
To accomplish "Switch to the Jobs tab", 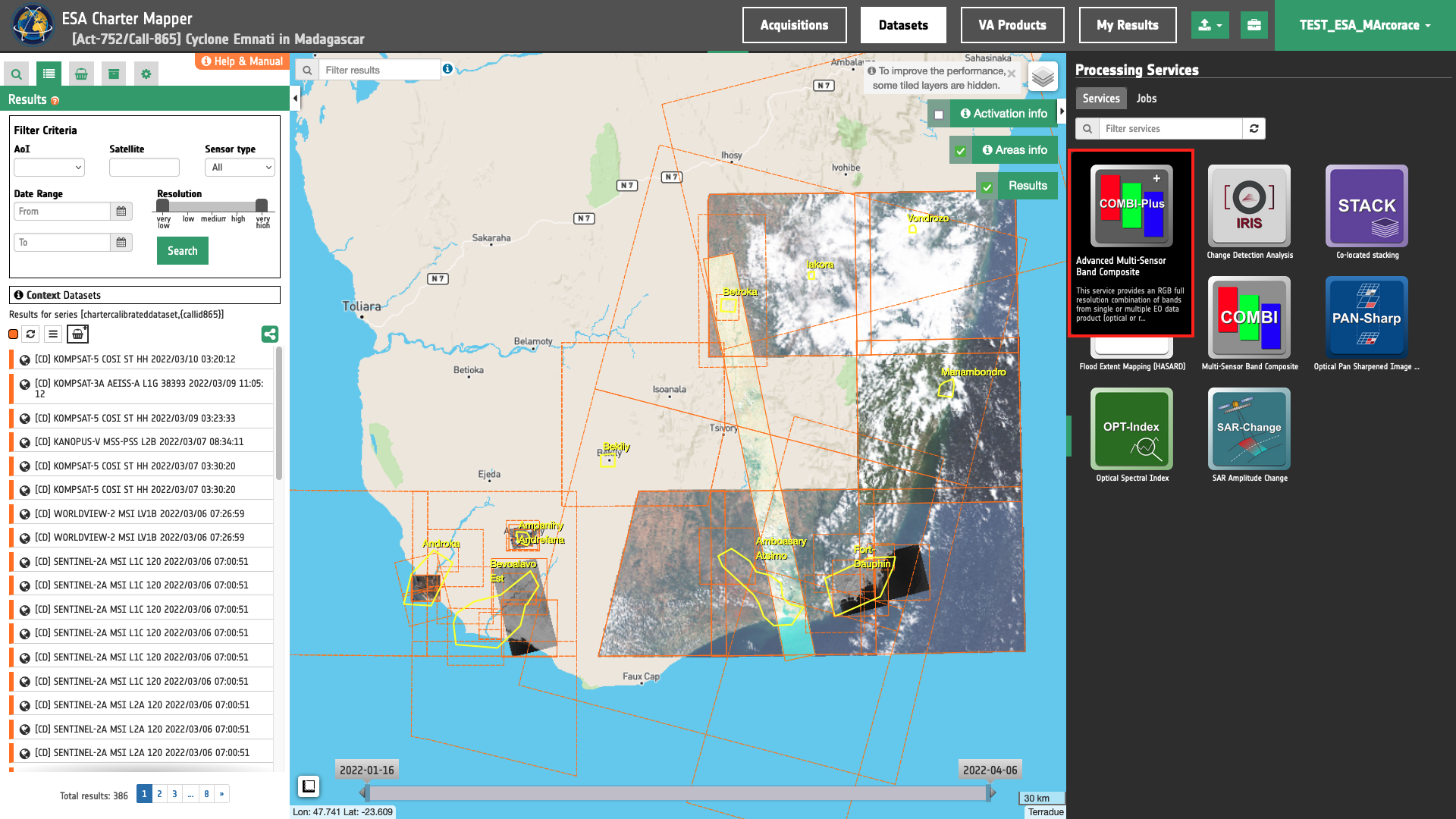I will pos(1147,99).
